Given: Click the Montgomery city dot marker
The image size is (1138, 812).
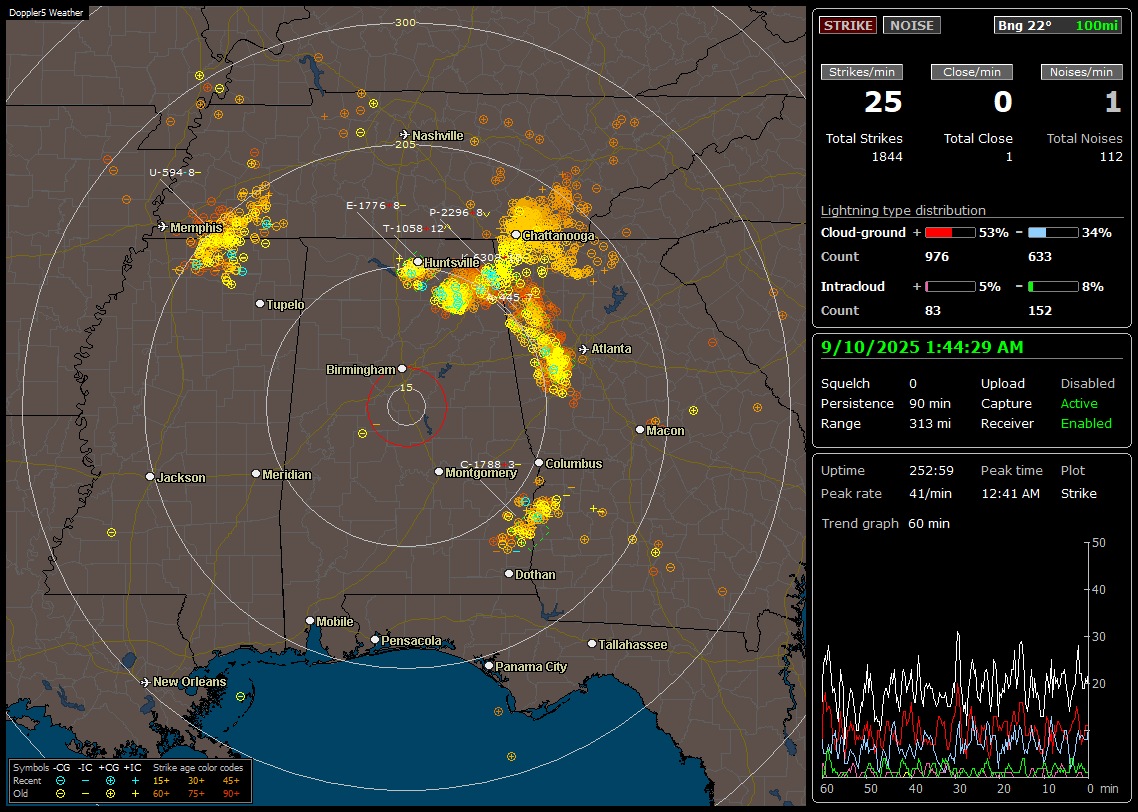Looking at the screenshot, I should tap(439, 472).
